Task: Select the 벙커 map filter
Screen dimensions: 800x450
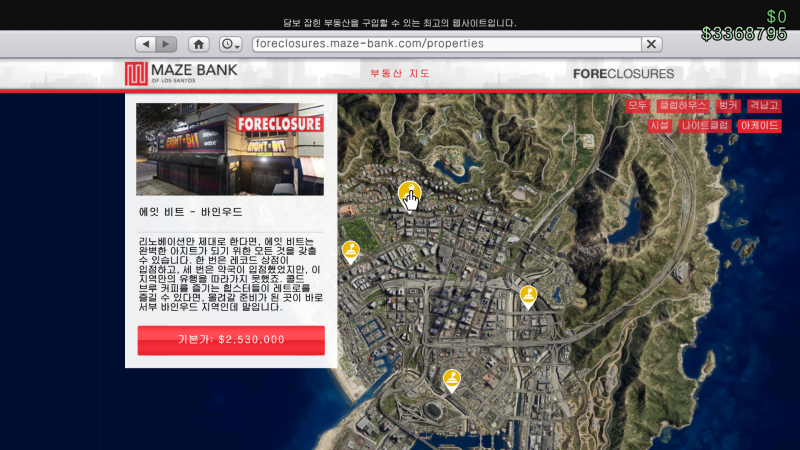Action: click(x=728, y=106)
